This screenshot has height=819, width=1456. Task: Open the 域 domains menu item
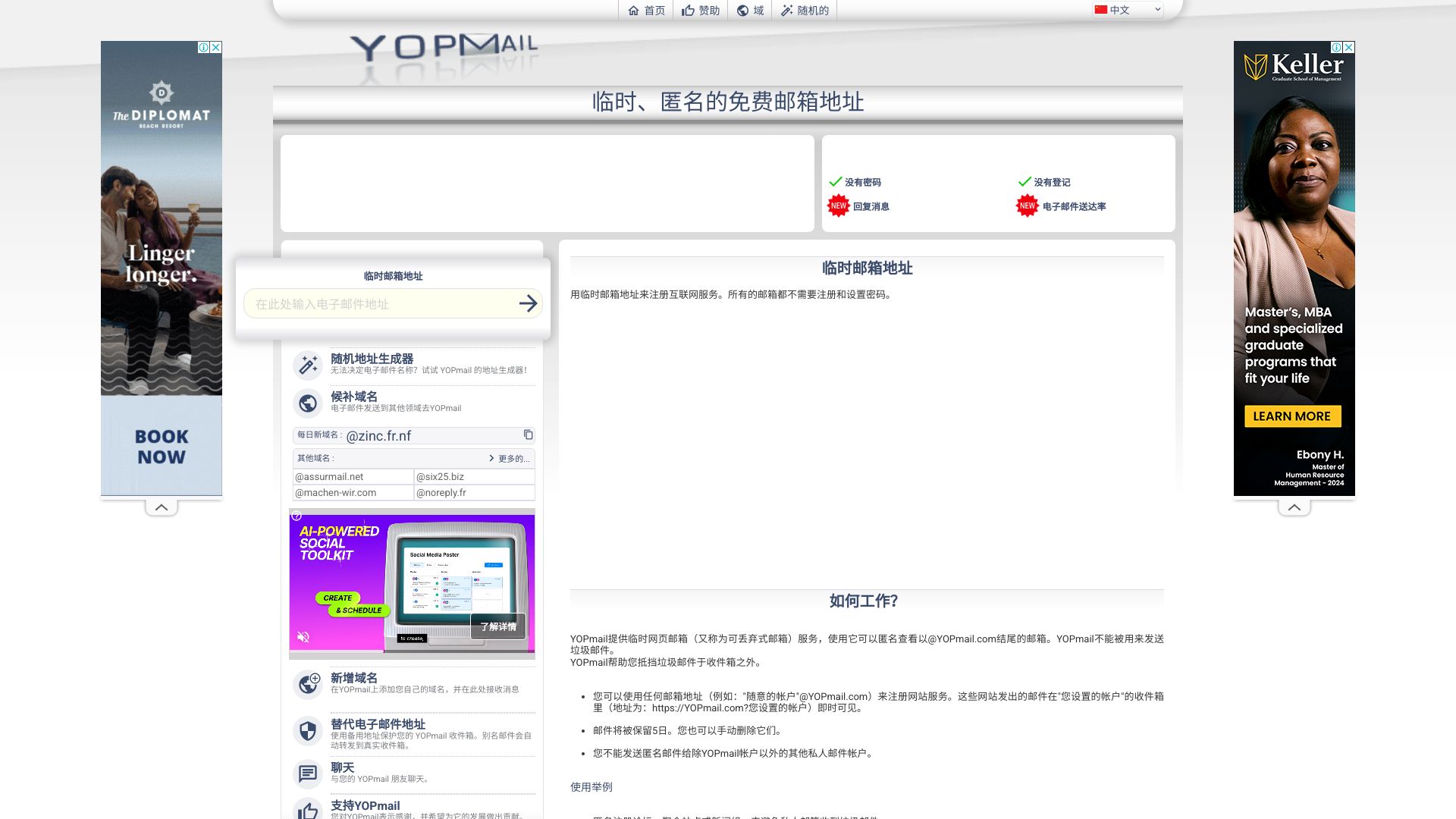[x=750, y=11]
